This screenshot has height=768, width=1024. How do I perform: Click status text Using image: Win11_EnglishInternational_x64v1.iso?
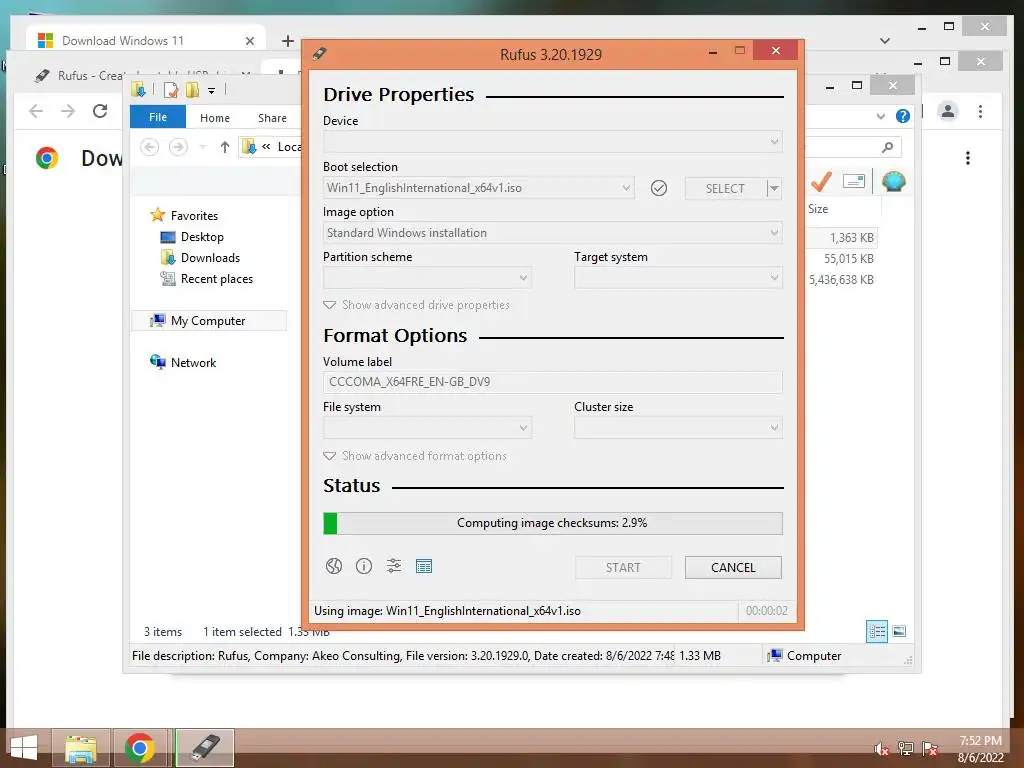[x=447, y=611]
